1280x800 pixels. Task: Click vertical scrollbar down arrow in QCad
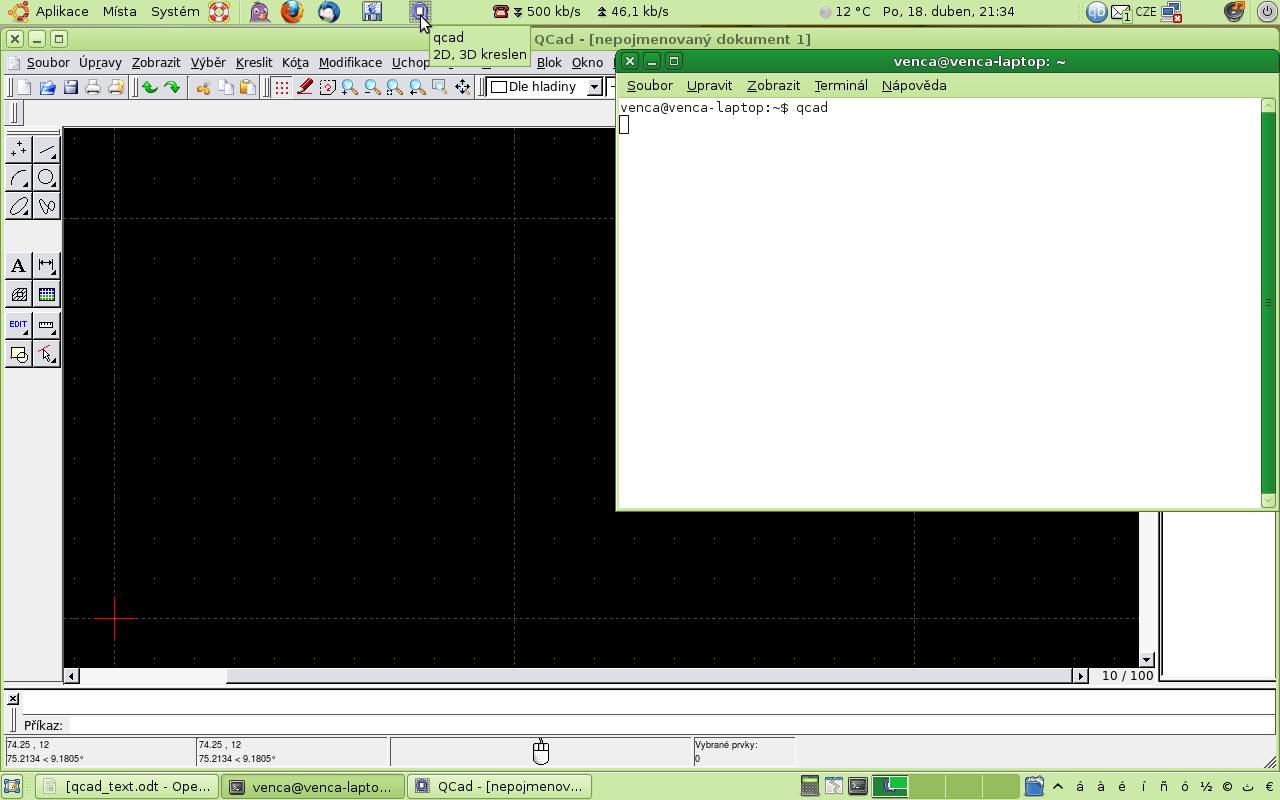(x=1146, y=660)
